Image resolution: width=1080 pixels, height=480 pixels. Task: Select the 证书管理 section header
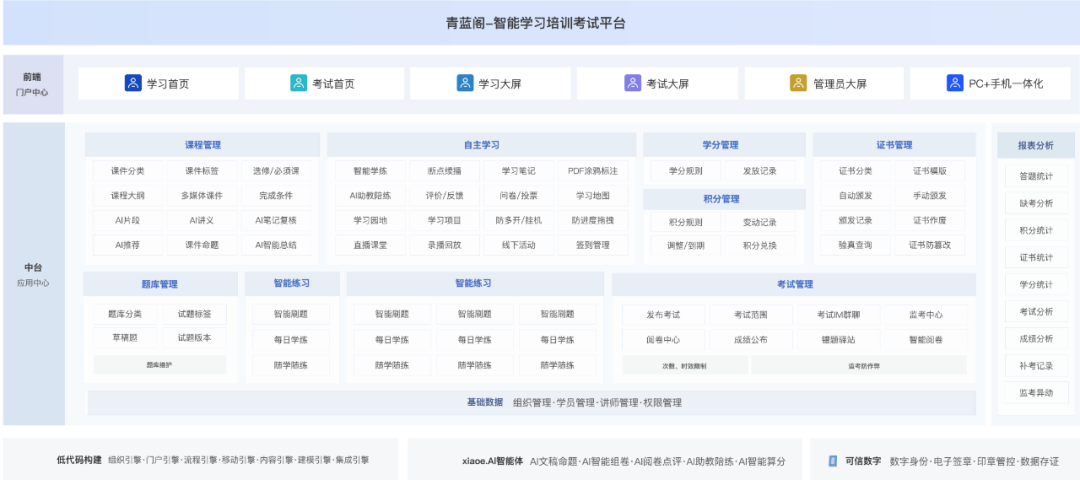pos(895,145)
